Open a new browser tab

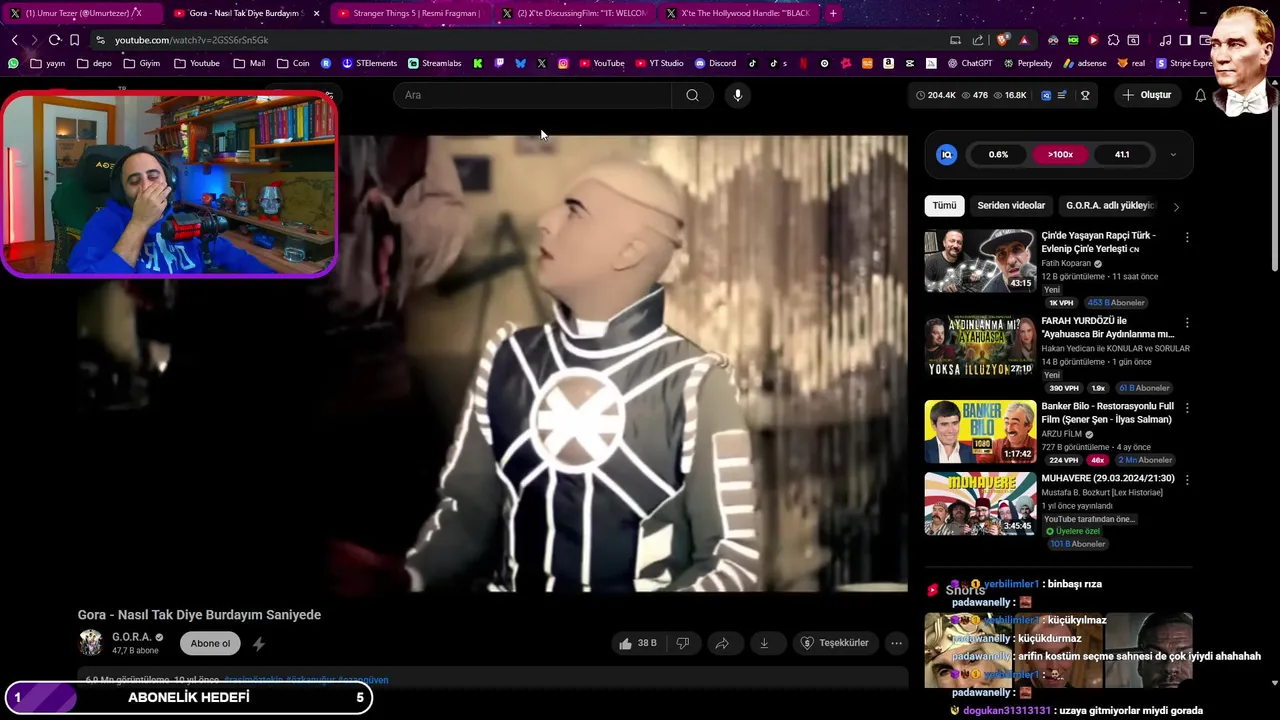[x=833, y=13]
